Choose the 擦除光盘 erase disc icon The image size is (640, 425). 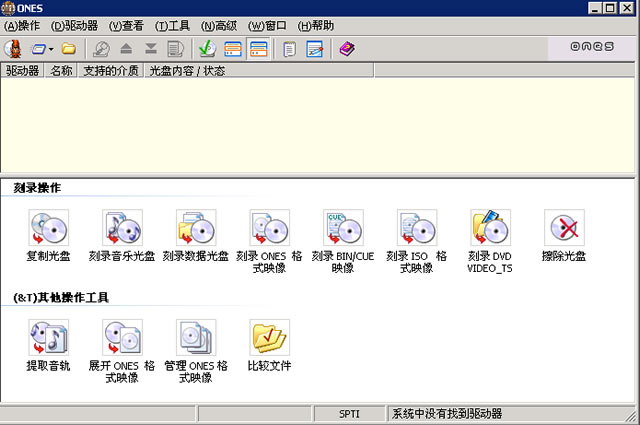pos(564,228)
